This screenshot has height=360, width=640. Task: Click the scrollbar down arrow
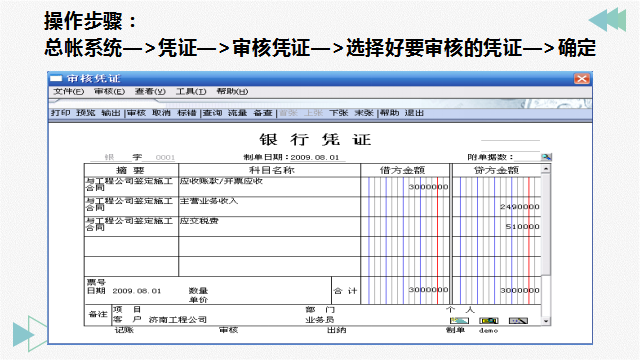tap(546, 321)
